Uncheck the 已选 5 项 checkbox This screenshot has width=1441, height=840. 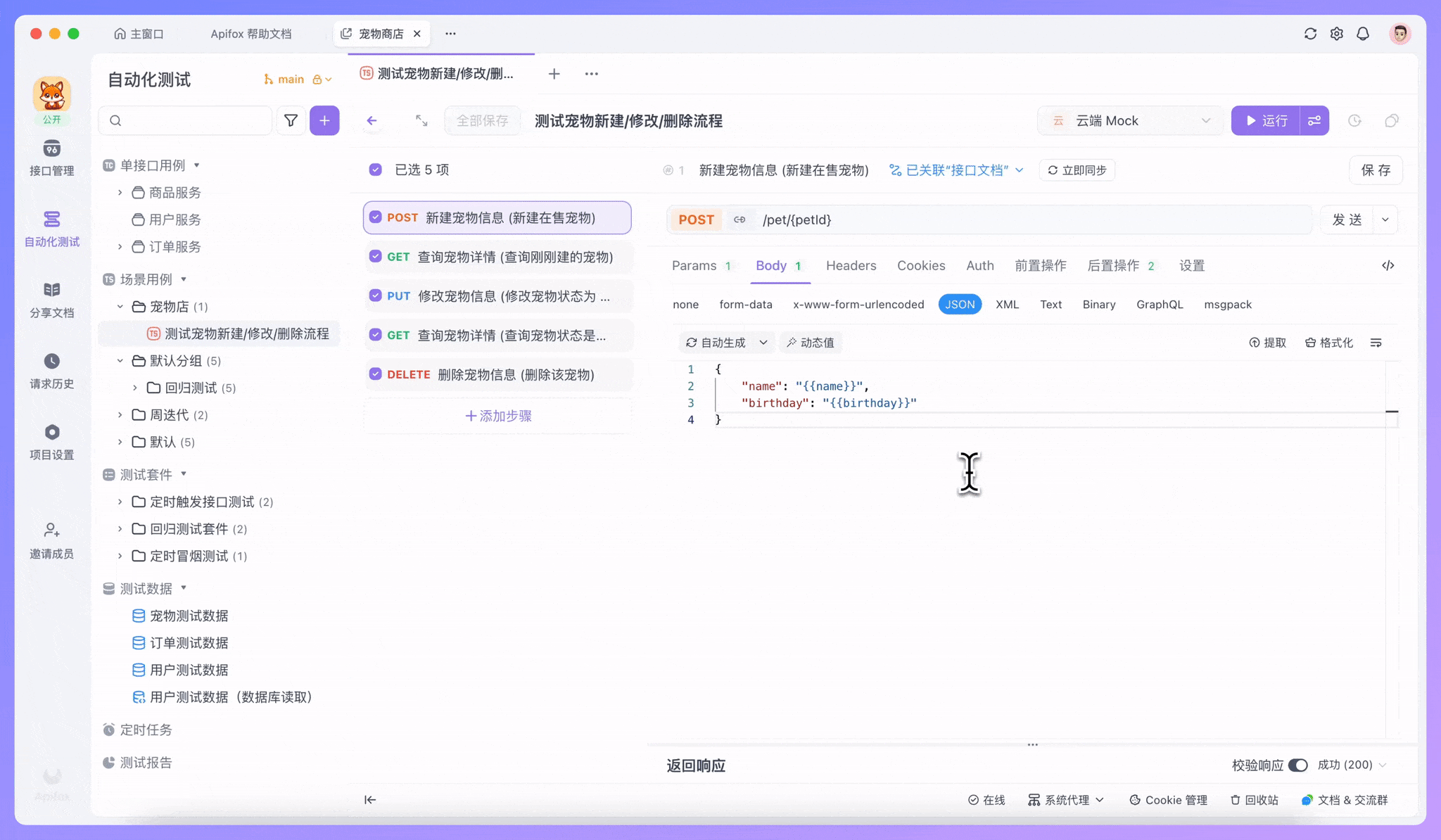pyautogui.click(x=375, y=170)
